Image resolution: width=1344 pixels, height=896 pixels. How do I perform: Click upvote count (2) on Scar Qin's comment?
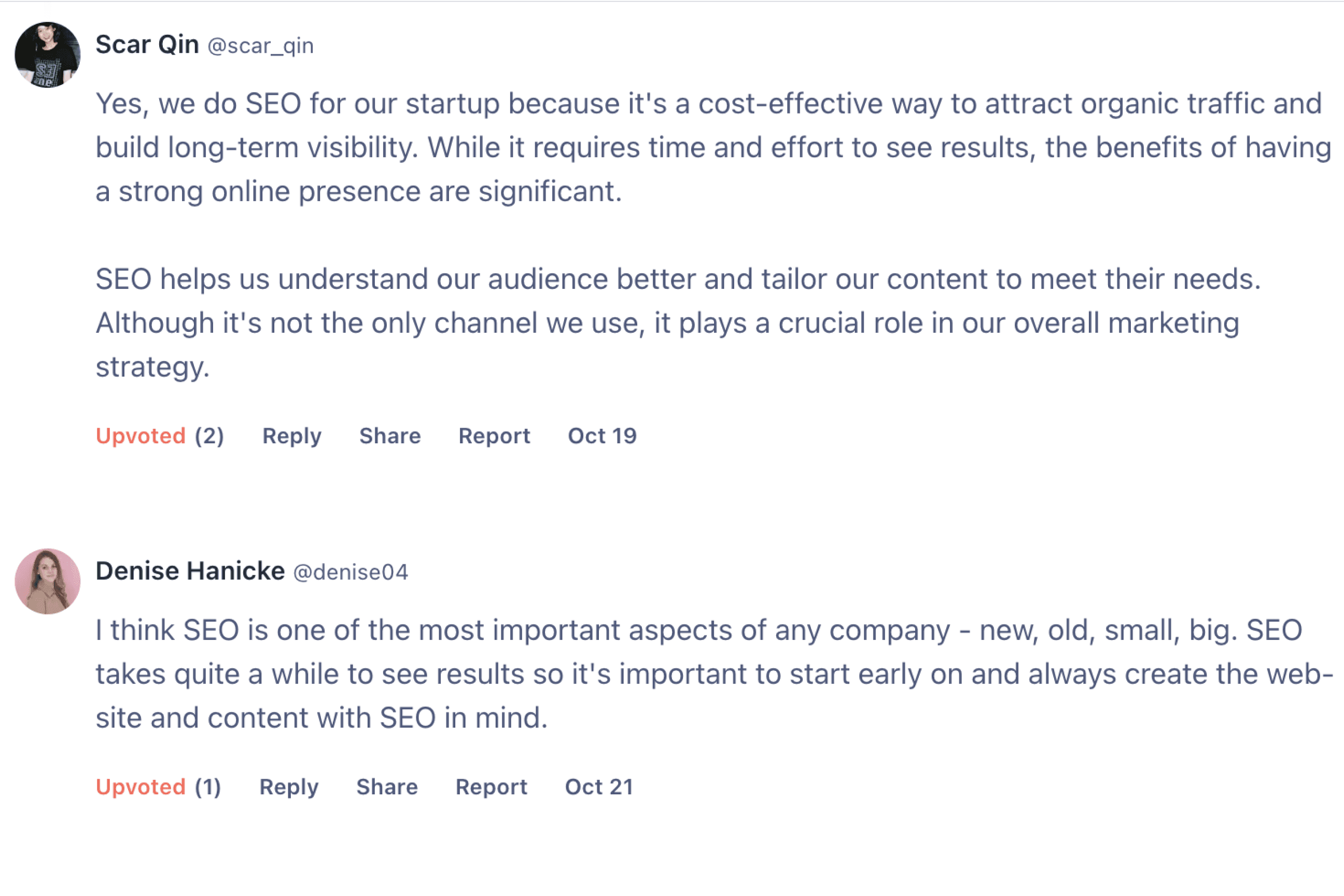click(x=209, y=436)
